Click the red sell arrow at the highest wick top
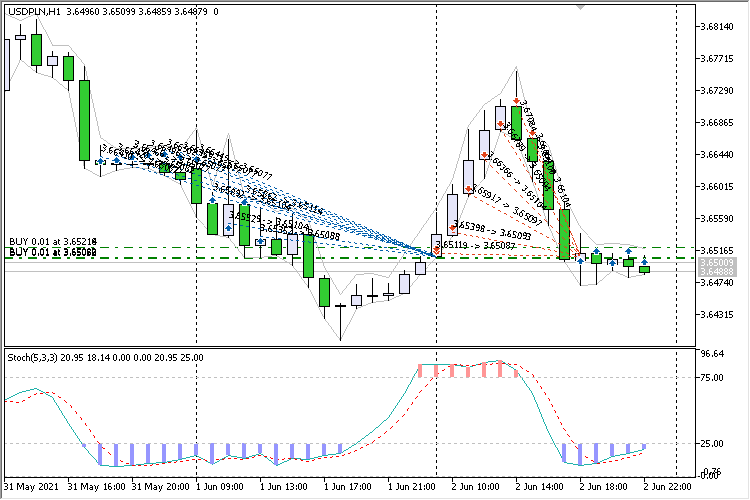 (x=516, y=100)
